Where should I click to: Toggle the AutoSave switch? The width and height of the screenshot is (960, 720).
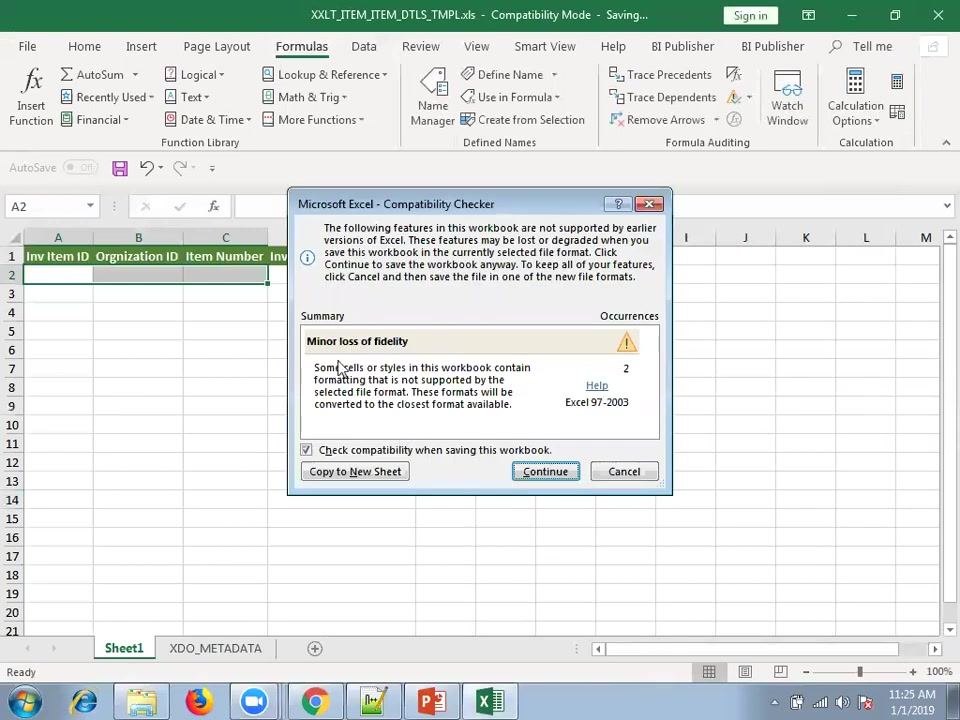pos(81,167)
